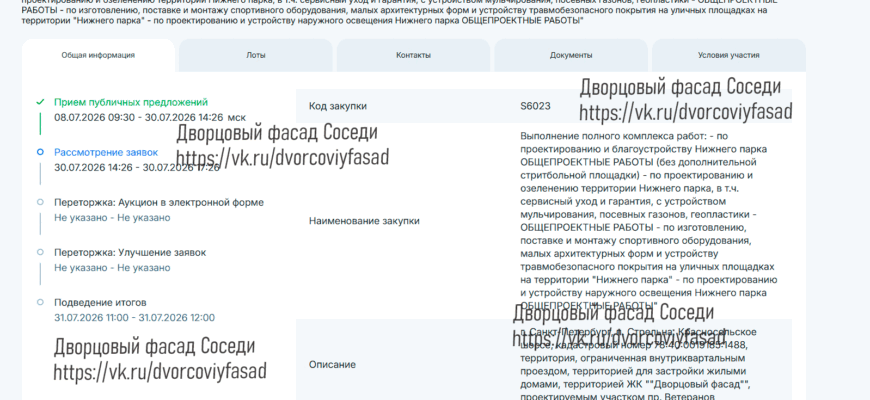The image size is (870, 400).
Task: Click the Переторжка: Улучшение заявок stage
Action: click(130, 252)
